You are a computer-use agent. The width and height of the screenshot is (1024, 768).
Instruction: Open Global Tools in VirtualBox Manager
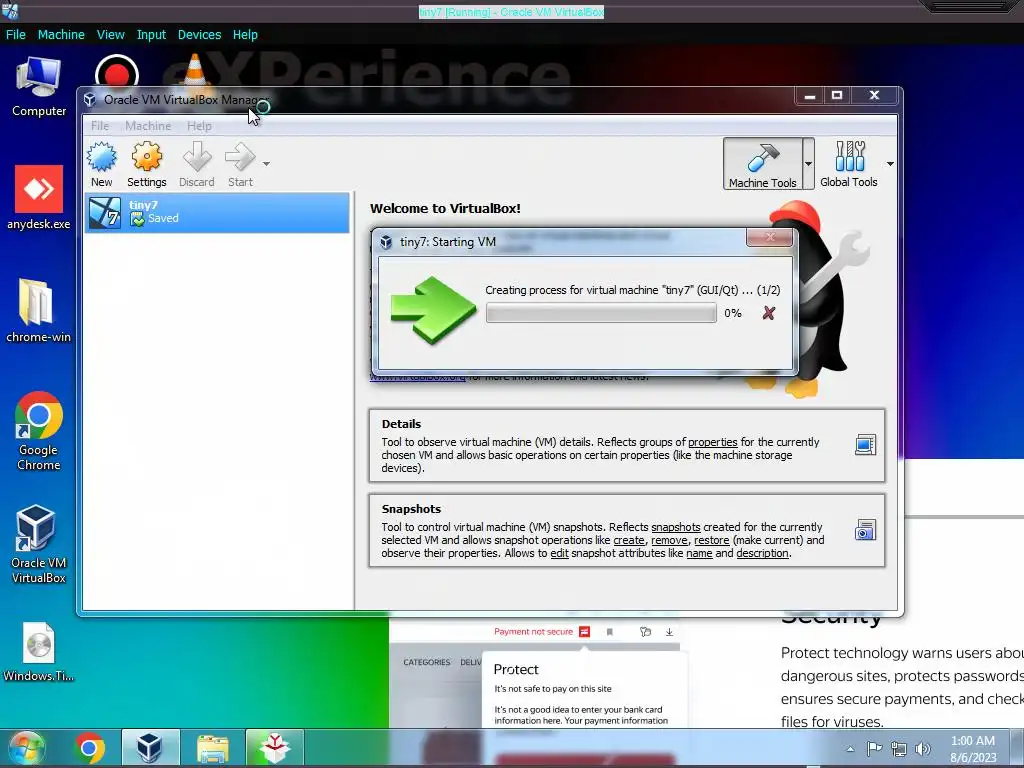click(x=849, y=164)
